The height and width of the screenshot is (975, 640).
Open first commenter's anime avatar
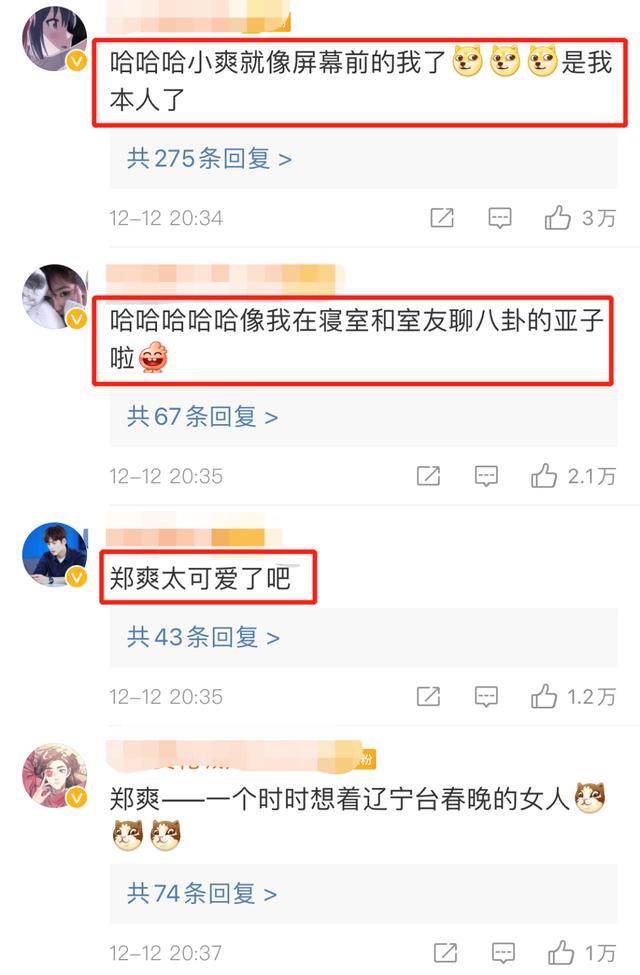(55, 38)
